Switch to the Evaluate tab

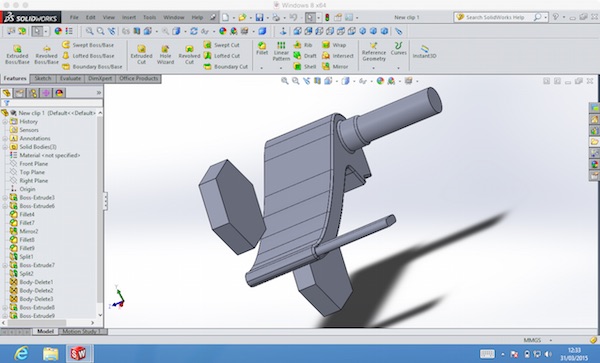(70, 78)
